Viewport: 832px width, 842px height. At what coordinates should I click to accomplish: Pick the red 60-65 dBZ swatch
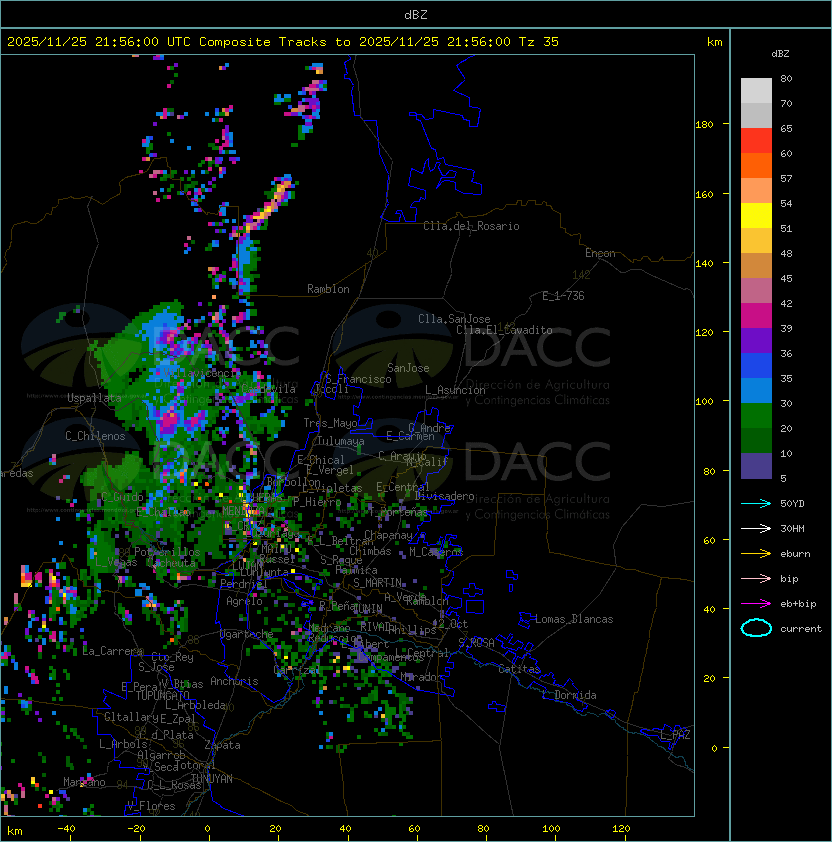click(756, 141)
